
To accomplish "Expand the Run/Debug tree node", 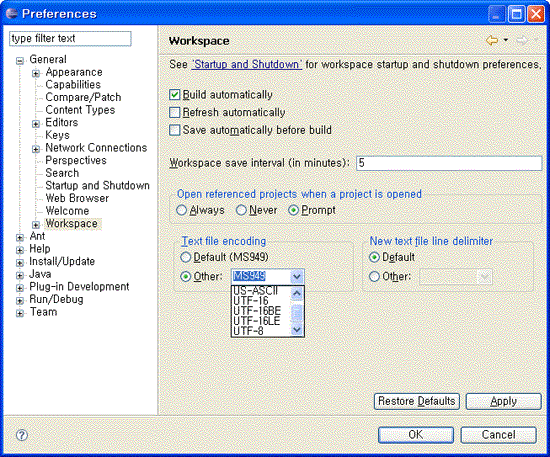I will 20,301.
